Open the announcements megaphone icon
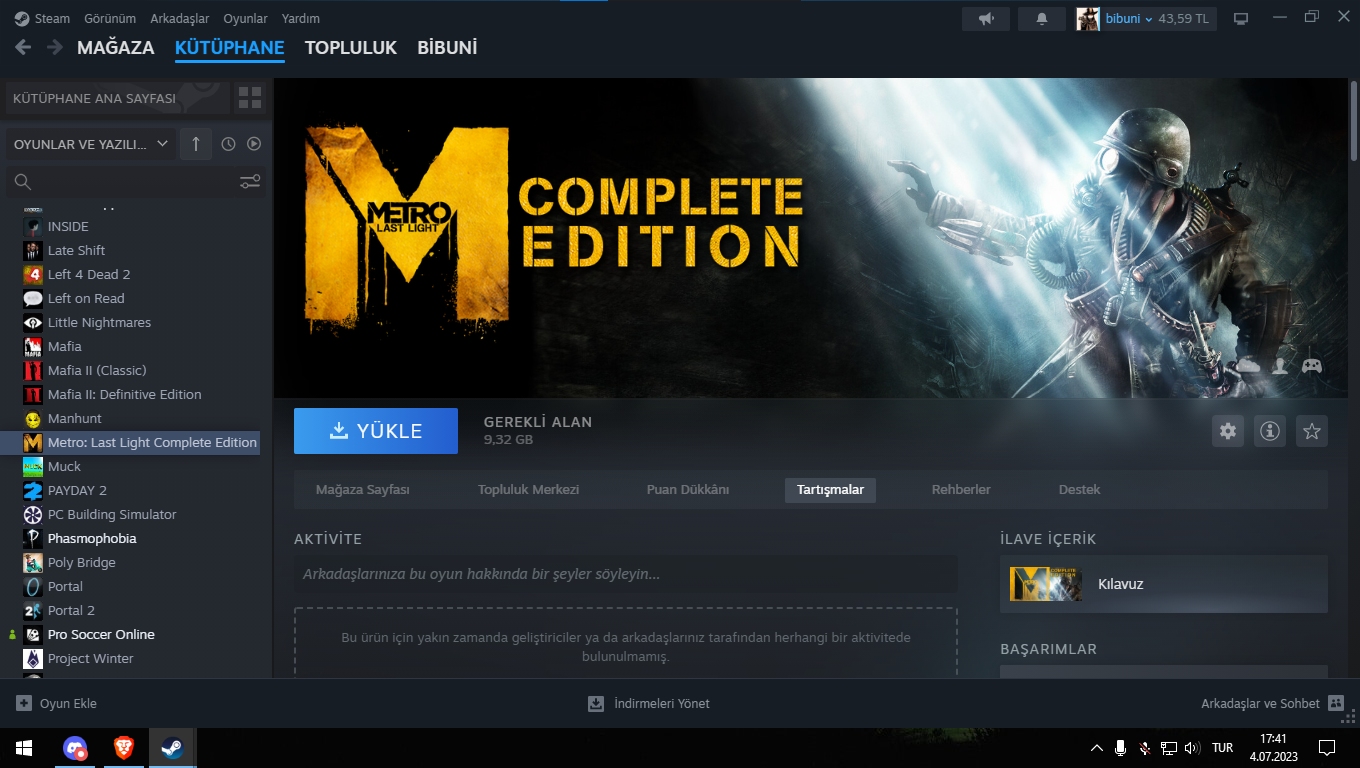 click(x=986, y=19)
